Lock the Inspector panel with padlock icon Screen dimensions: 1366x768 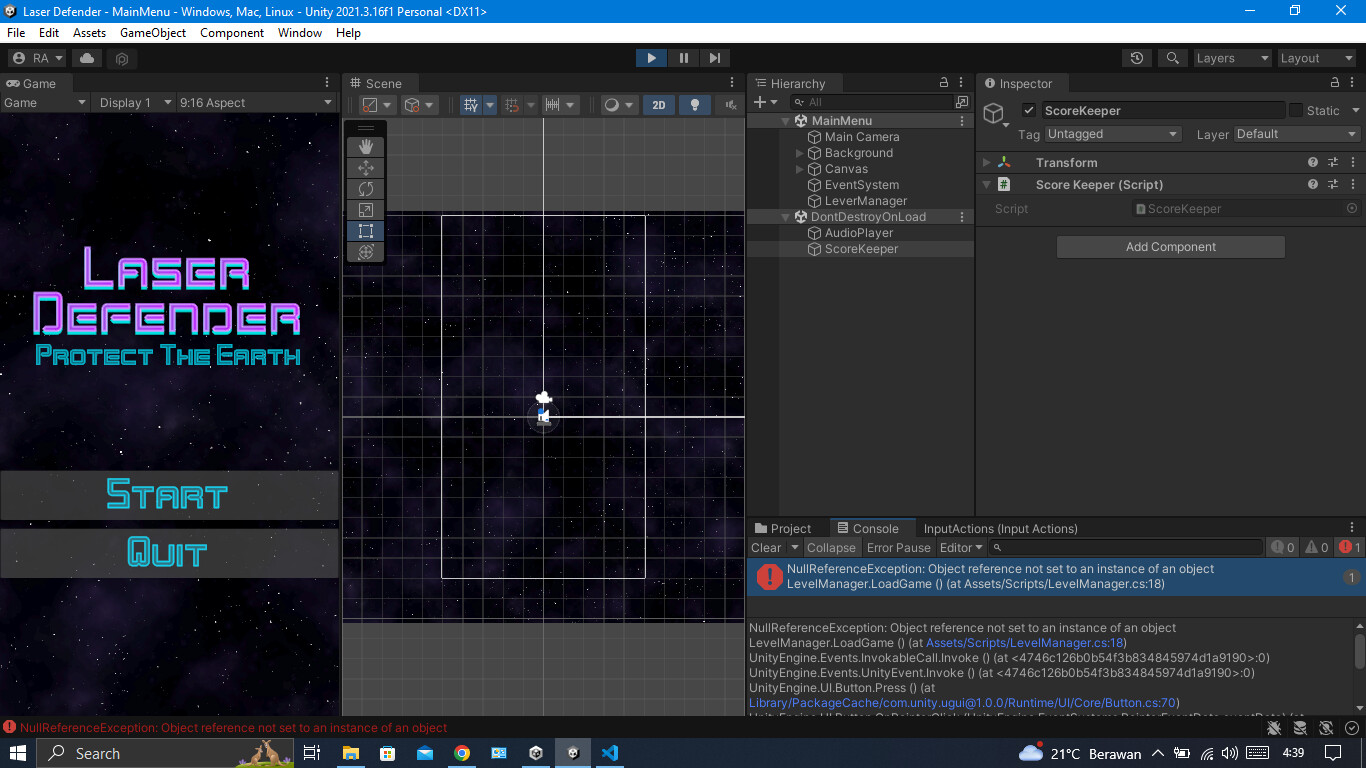1335,83
